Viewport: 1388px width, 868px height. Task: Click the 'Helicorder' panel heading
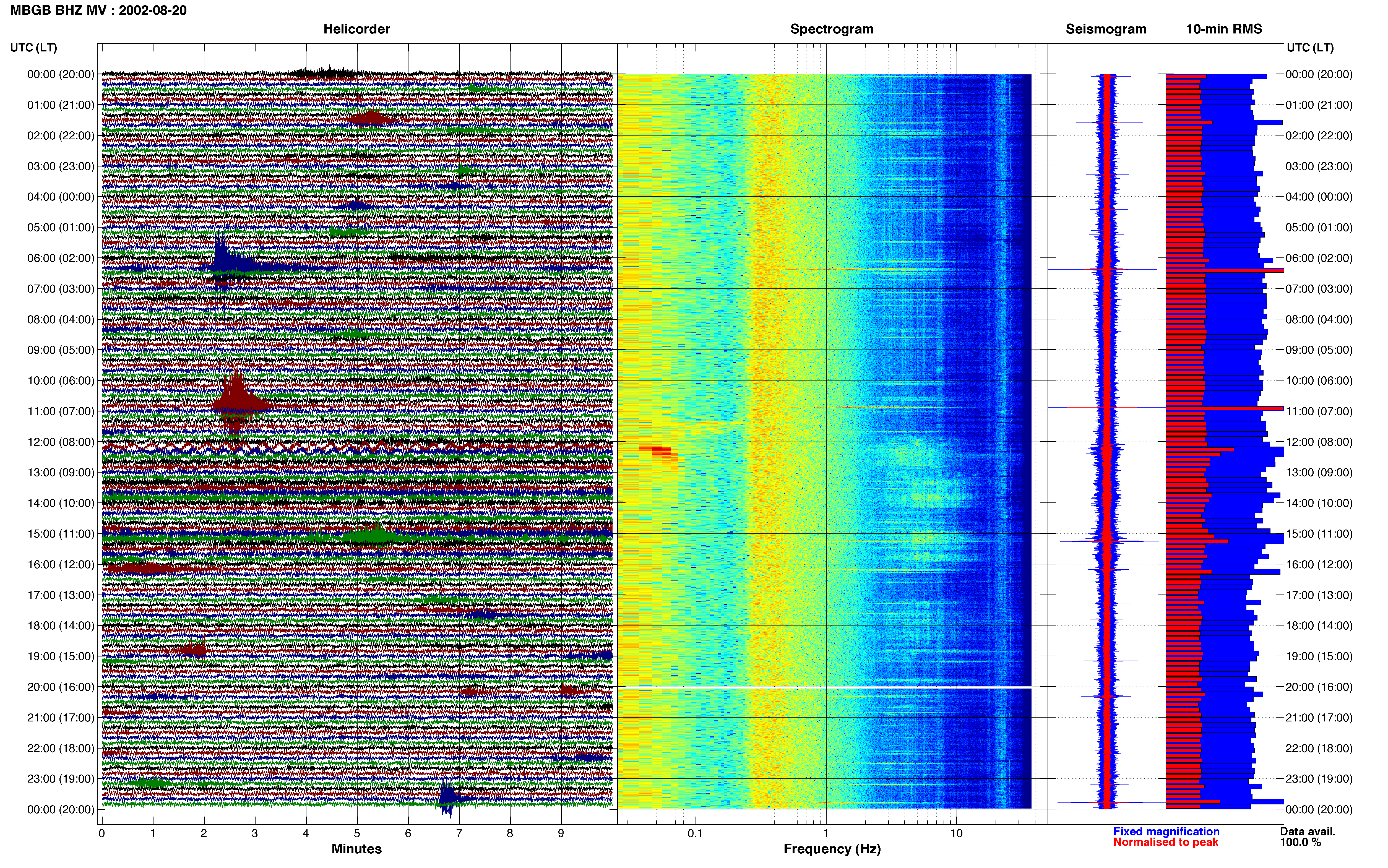coord(356,29)
